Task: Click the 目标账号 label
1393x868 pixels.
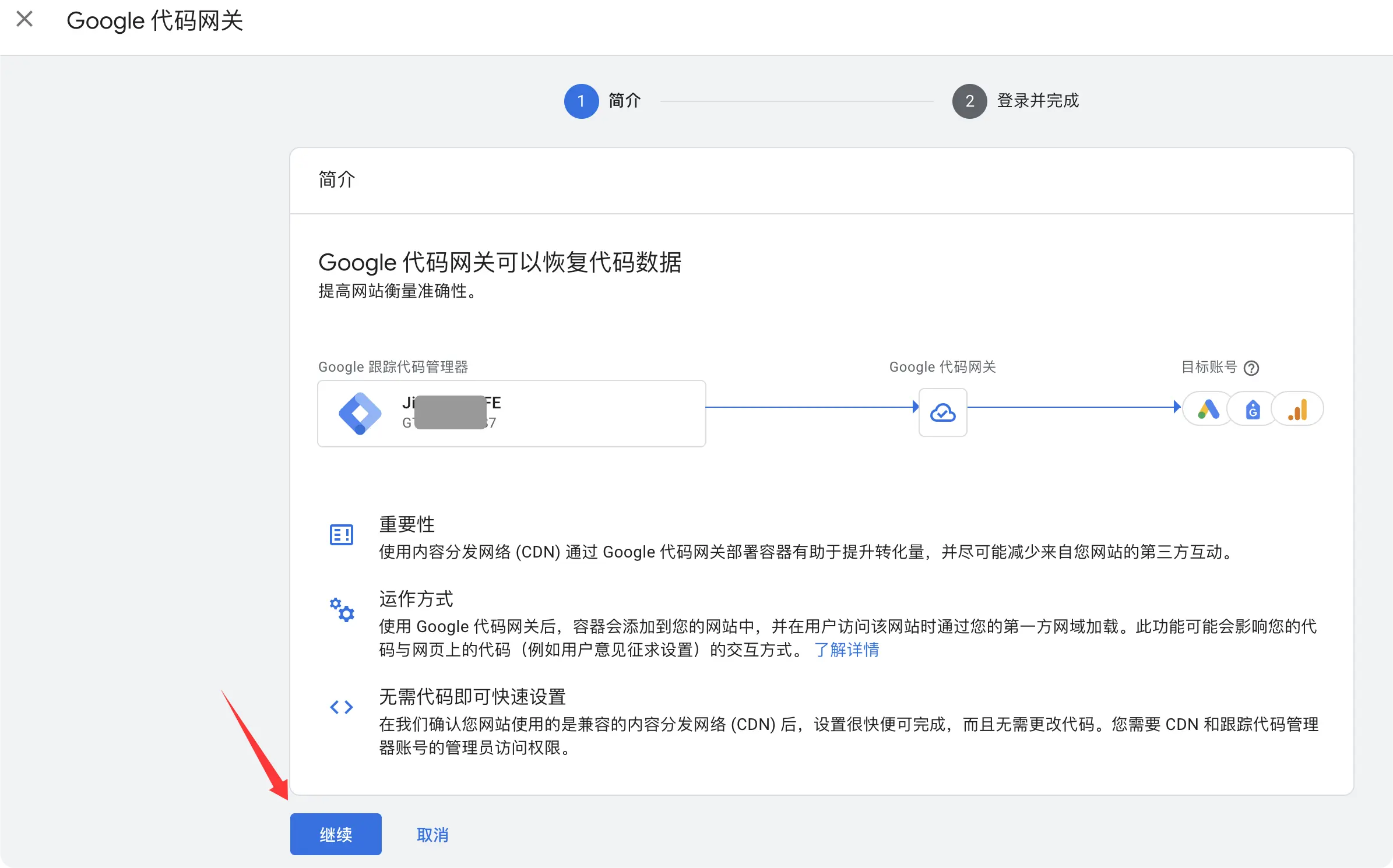Action: [x=1209, y=367]
